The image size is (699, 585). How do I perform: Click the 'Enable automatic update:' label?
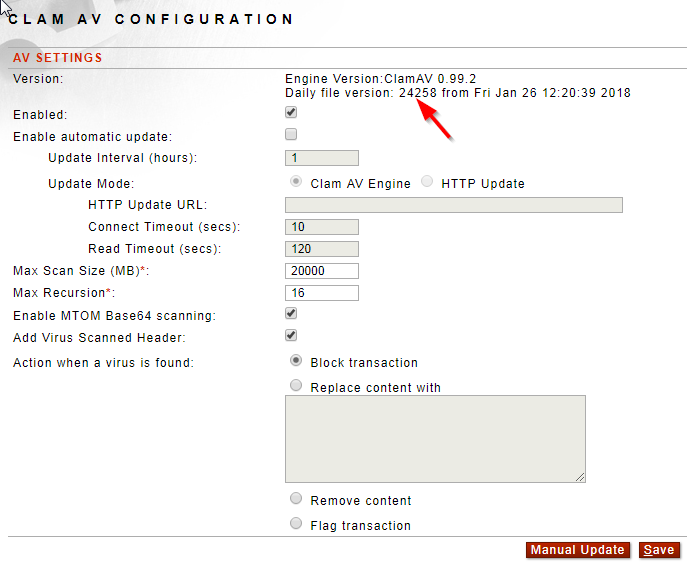93,137
